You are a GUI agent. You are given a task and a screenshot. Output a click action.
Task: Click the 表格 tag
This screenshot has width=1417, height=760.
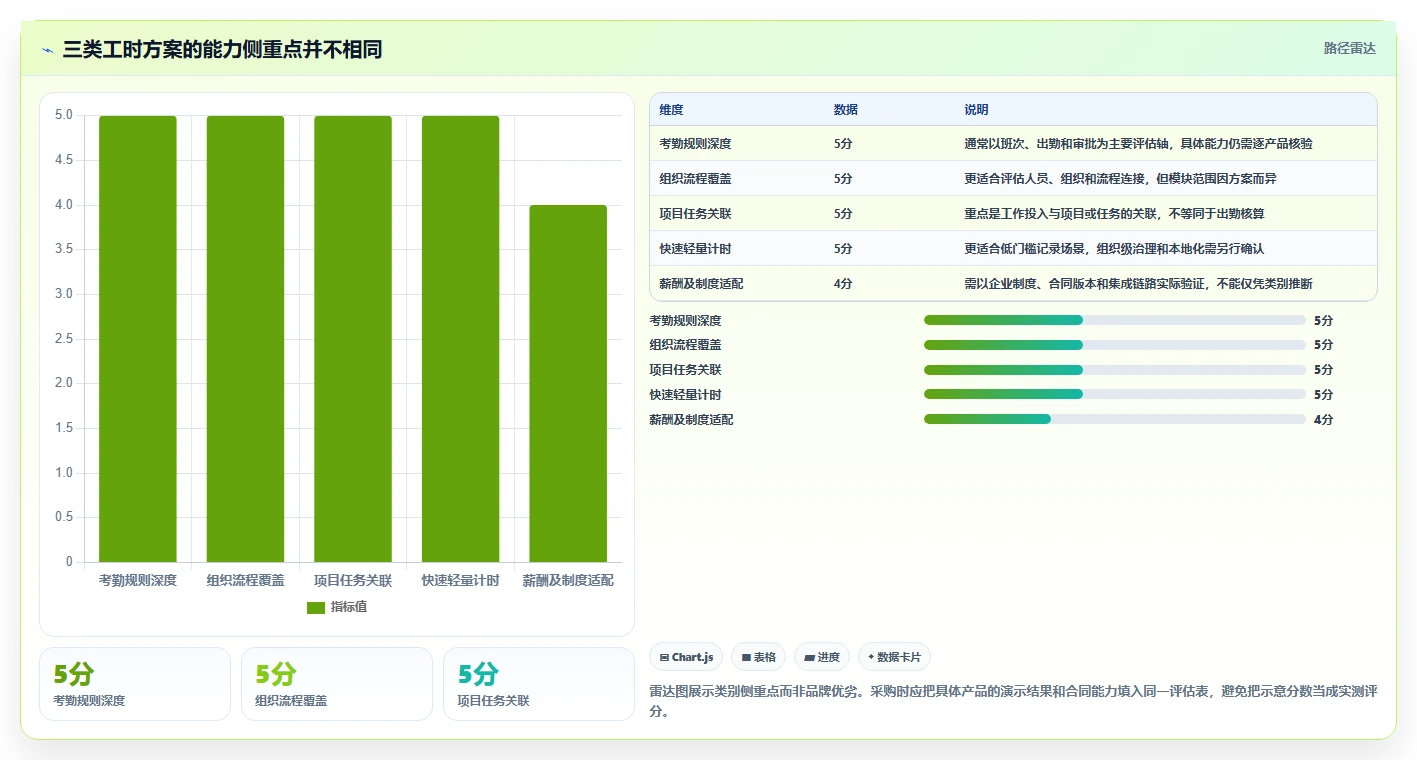[759, 657]
